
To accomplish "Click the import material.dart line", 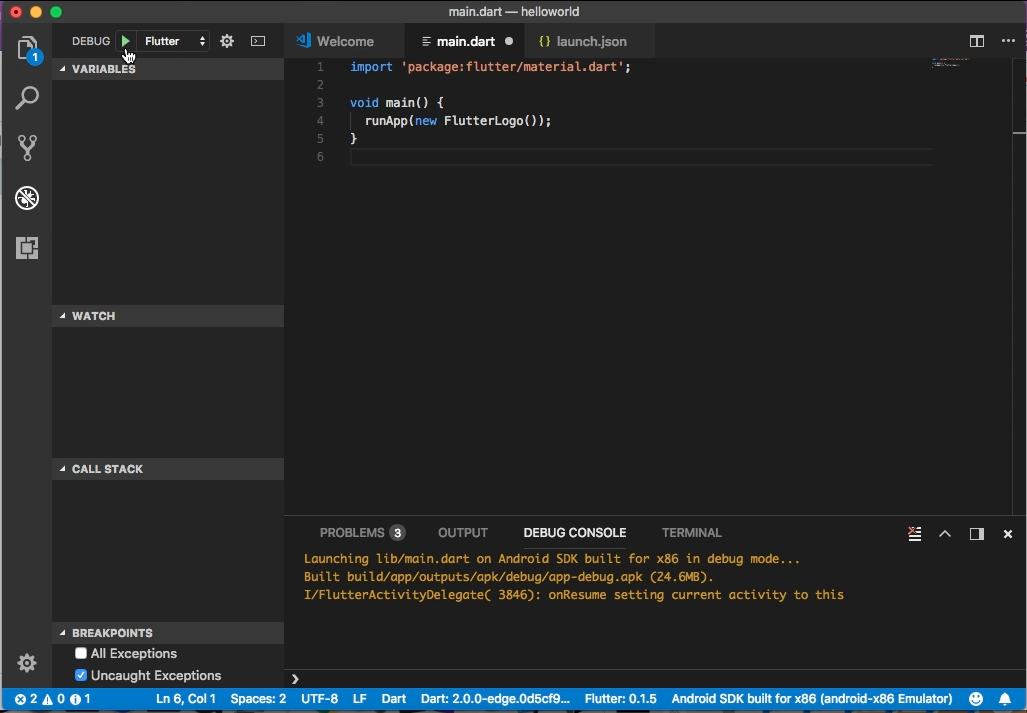I will [x=490, y=67].
